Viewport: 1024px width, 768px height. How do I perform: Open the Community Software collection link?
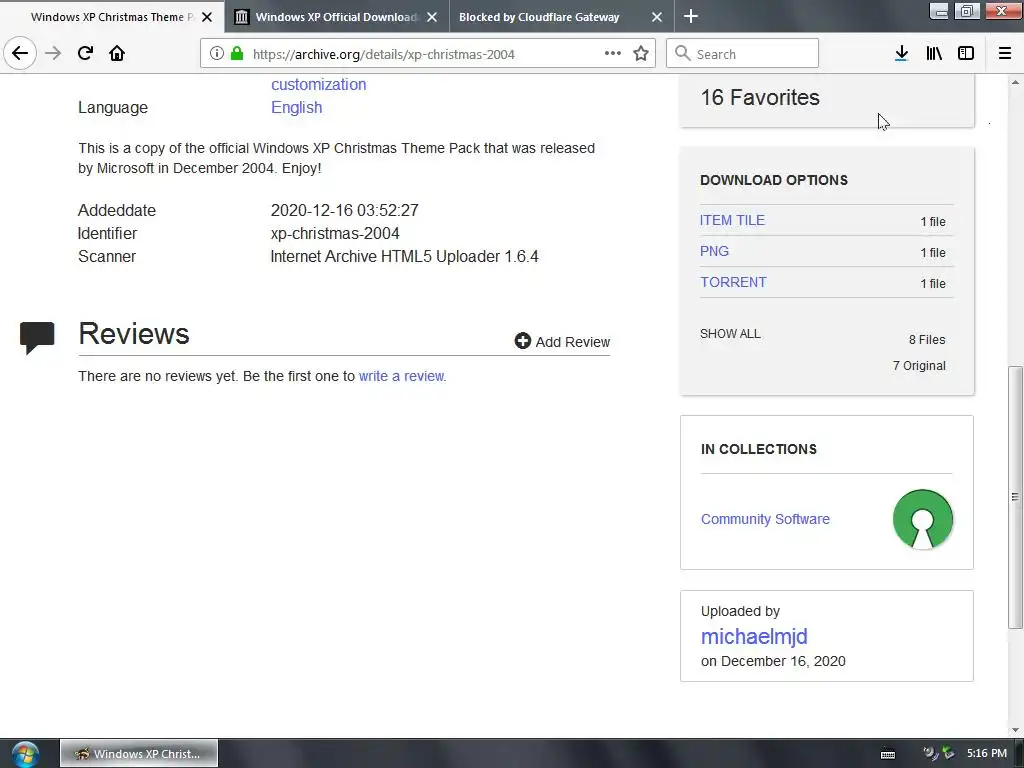(765, 519)
